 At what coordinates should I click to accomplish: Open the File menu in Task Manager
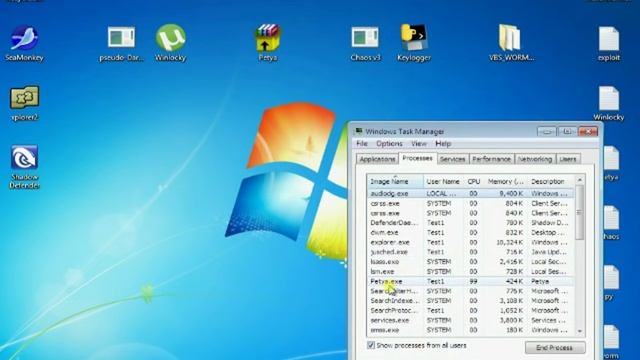coord(362,144)
